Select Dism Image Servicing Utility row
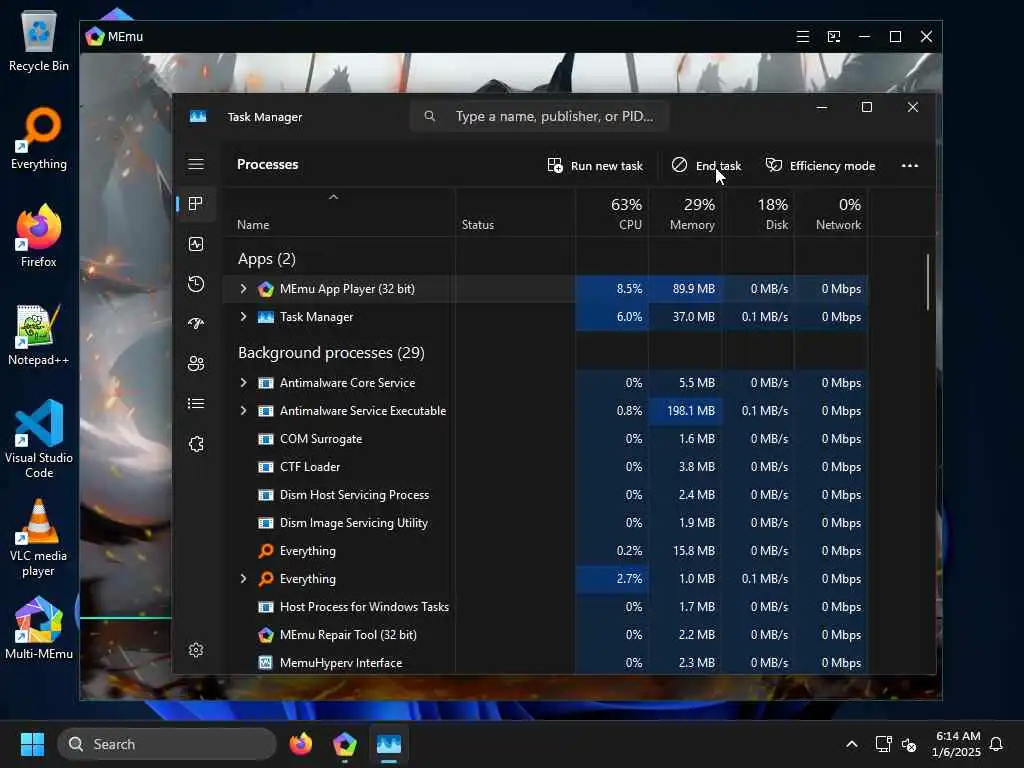Image resolution: width=1024 pixels, height=768 pixels. [545, 523]
